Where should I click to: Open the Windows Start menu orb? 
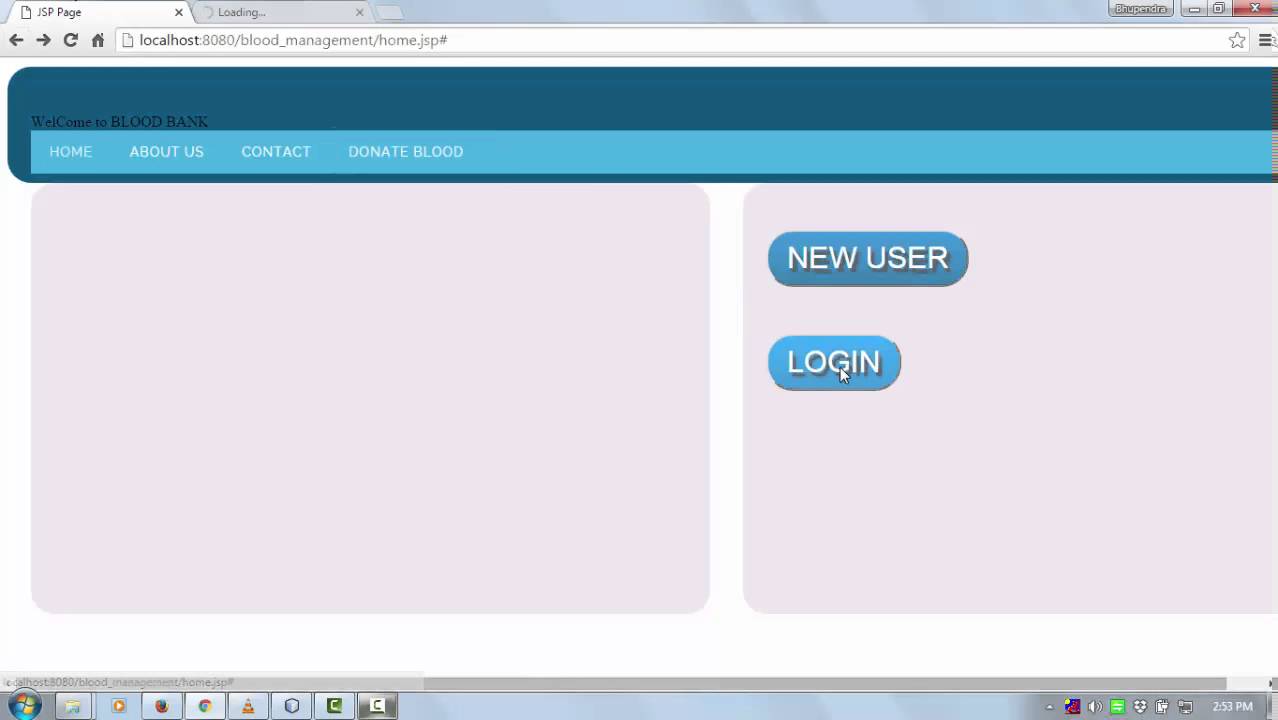(24, 706)
